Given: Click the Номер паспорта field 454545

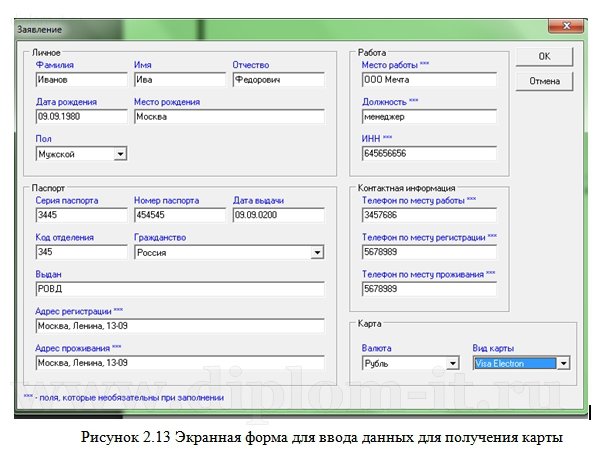Looking at the screenshot, I should pos(180,215).
